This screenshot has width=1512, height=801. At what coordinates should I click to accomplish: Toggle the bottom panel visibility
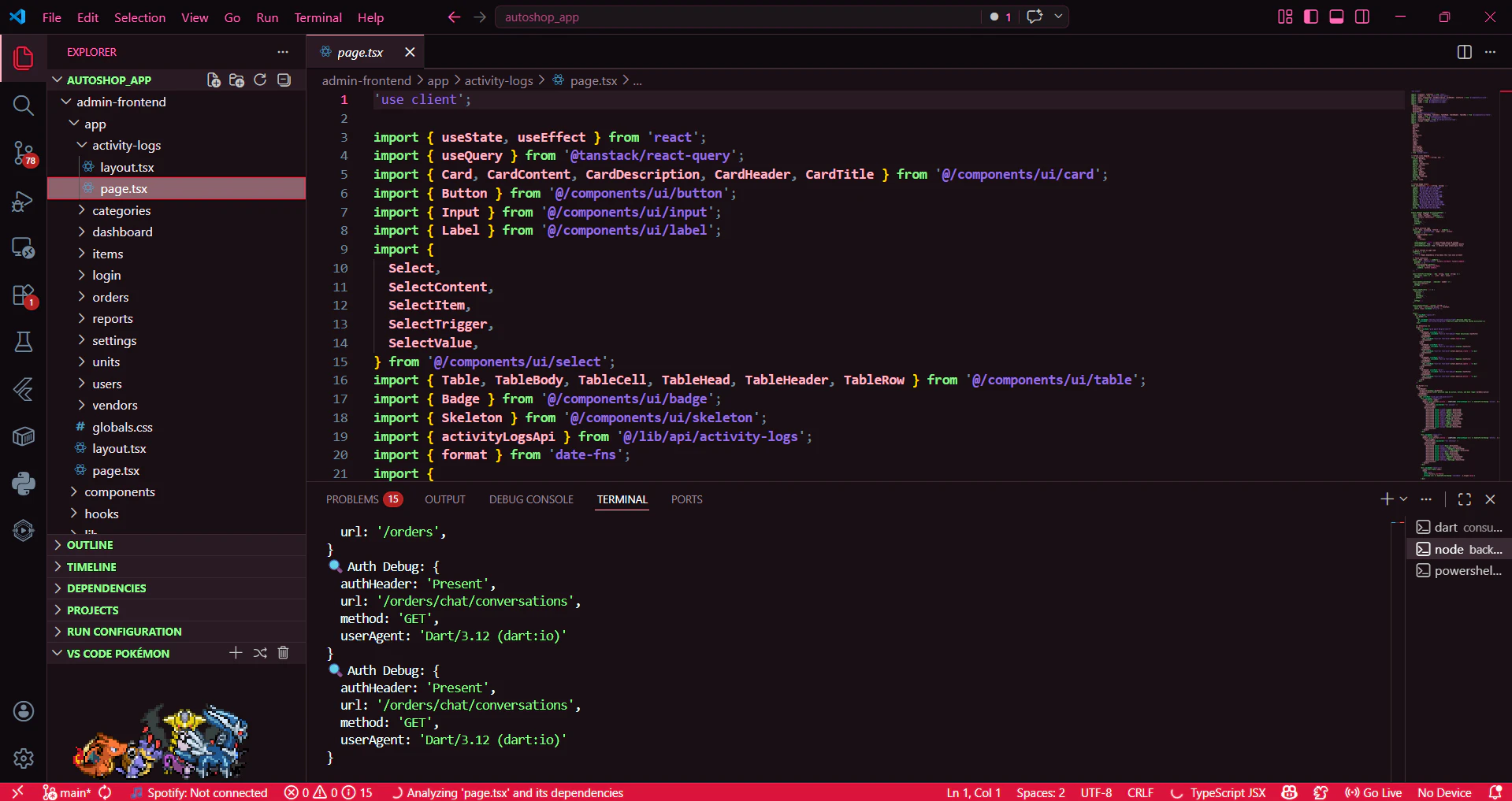tap(1336, 17)
